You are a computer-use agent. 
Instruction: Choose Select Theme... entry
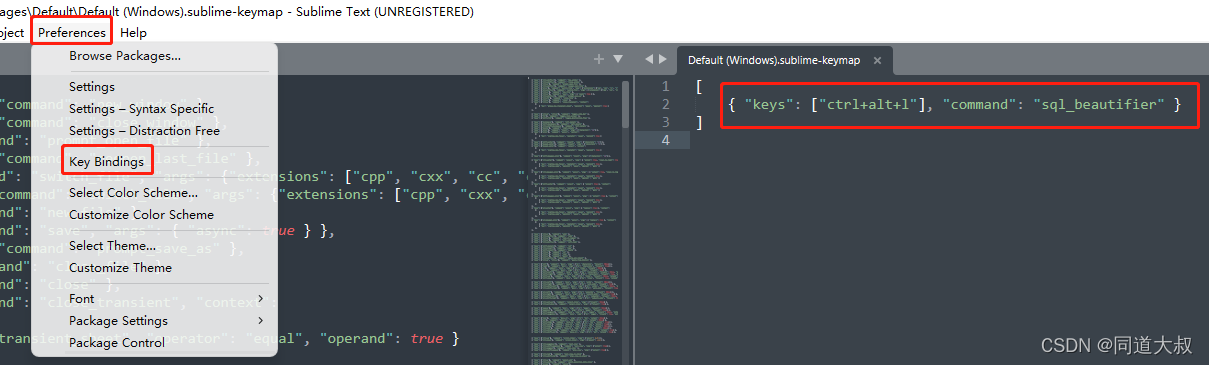click(x=113, y=246)
